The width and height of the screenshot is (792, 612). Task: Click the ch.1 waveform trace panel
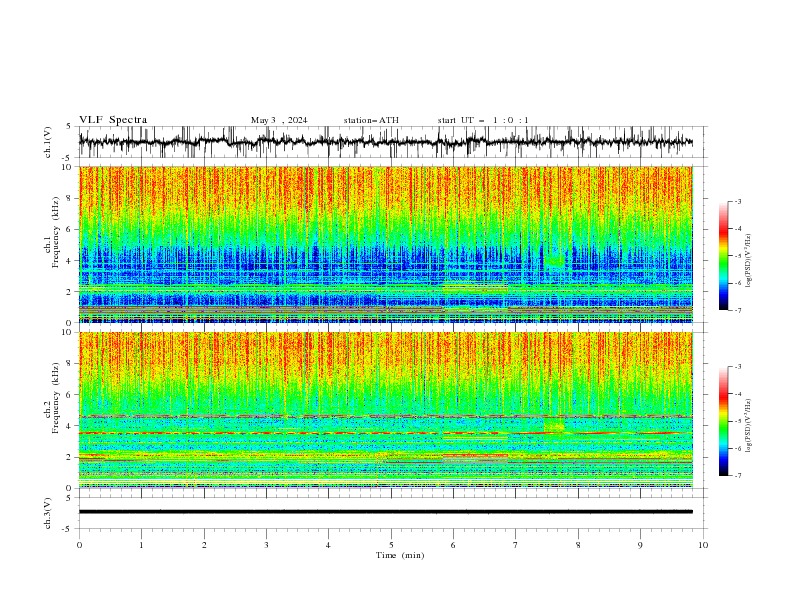pyautogui.click(x=391, y=142)
